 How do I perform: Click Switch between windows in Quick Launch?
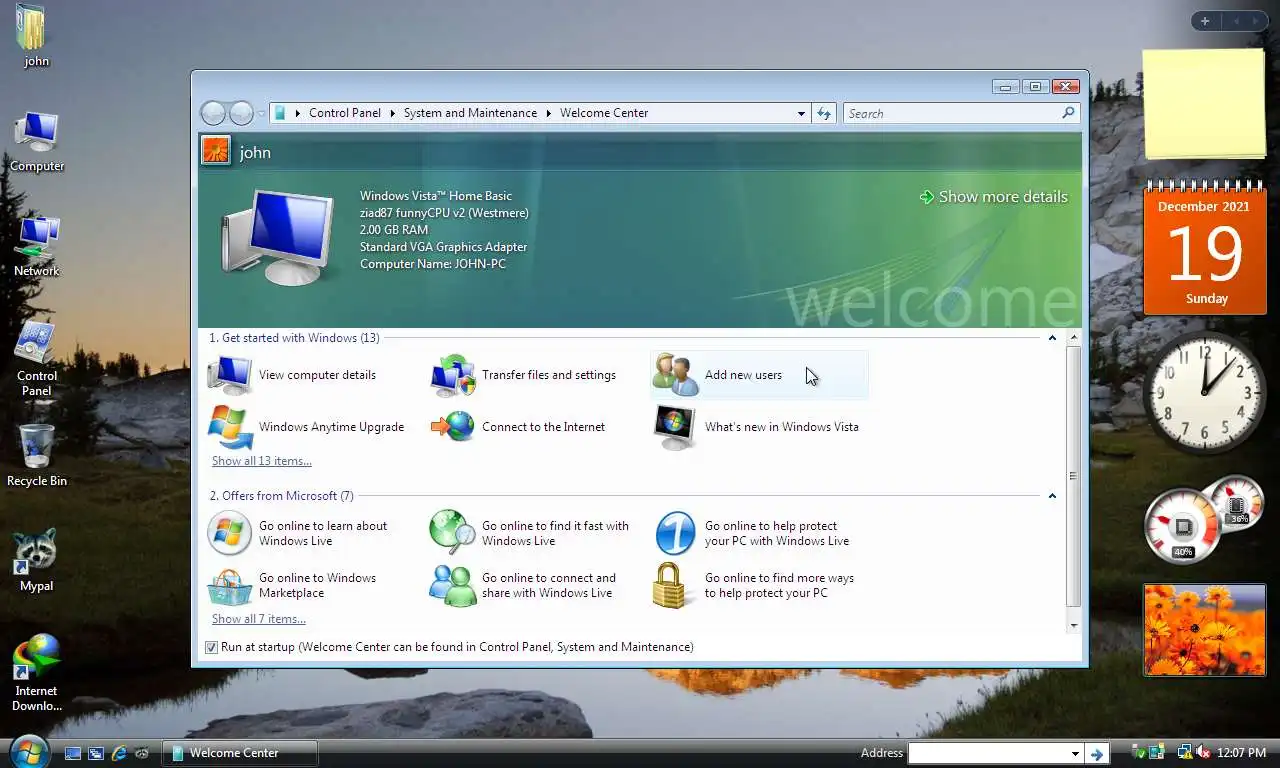[x=96, y=753]
